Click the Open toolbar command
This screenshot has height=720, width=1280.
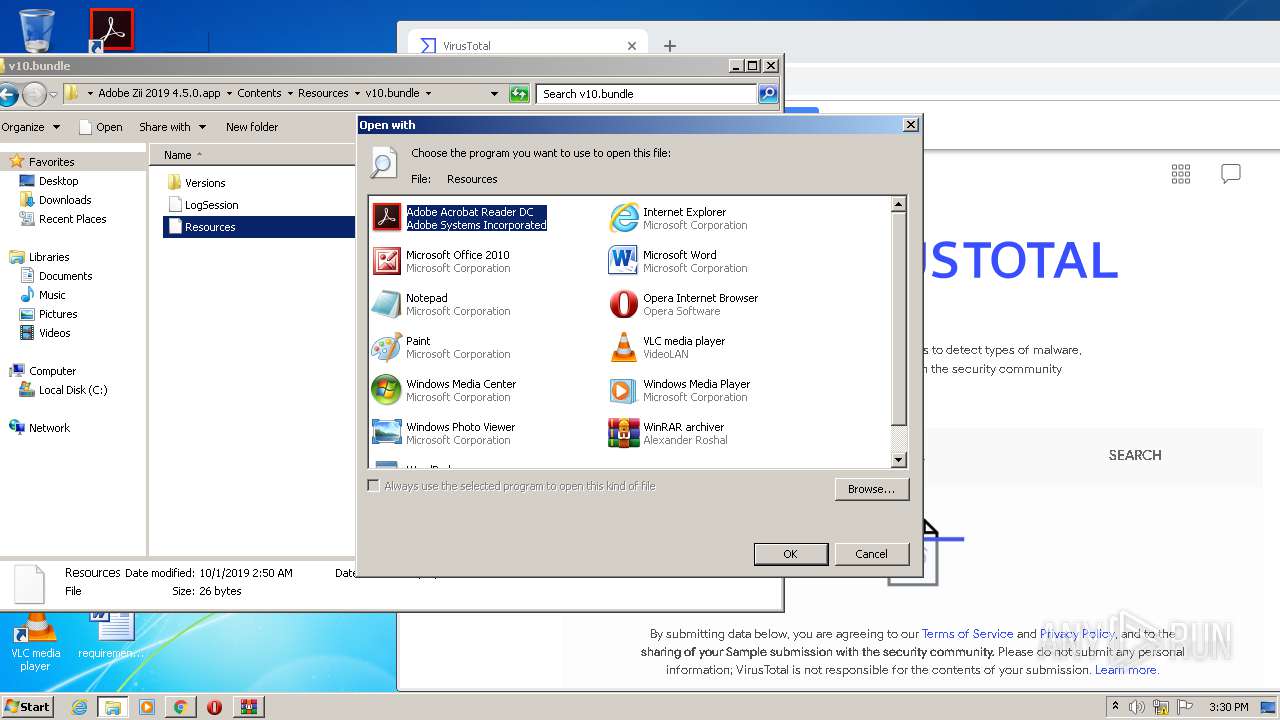coord(100,127)
